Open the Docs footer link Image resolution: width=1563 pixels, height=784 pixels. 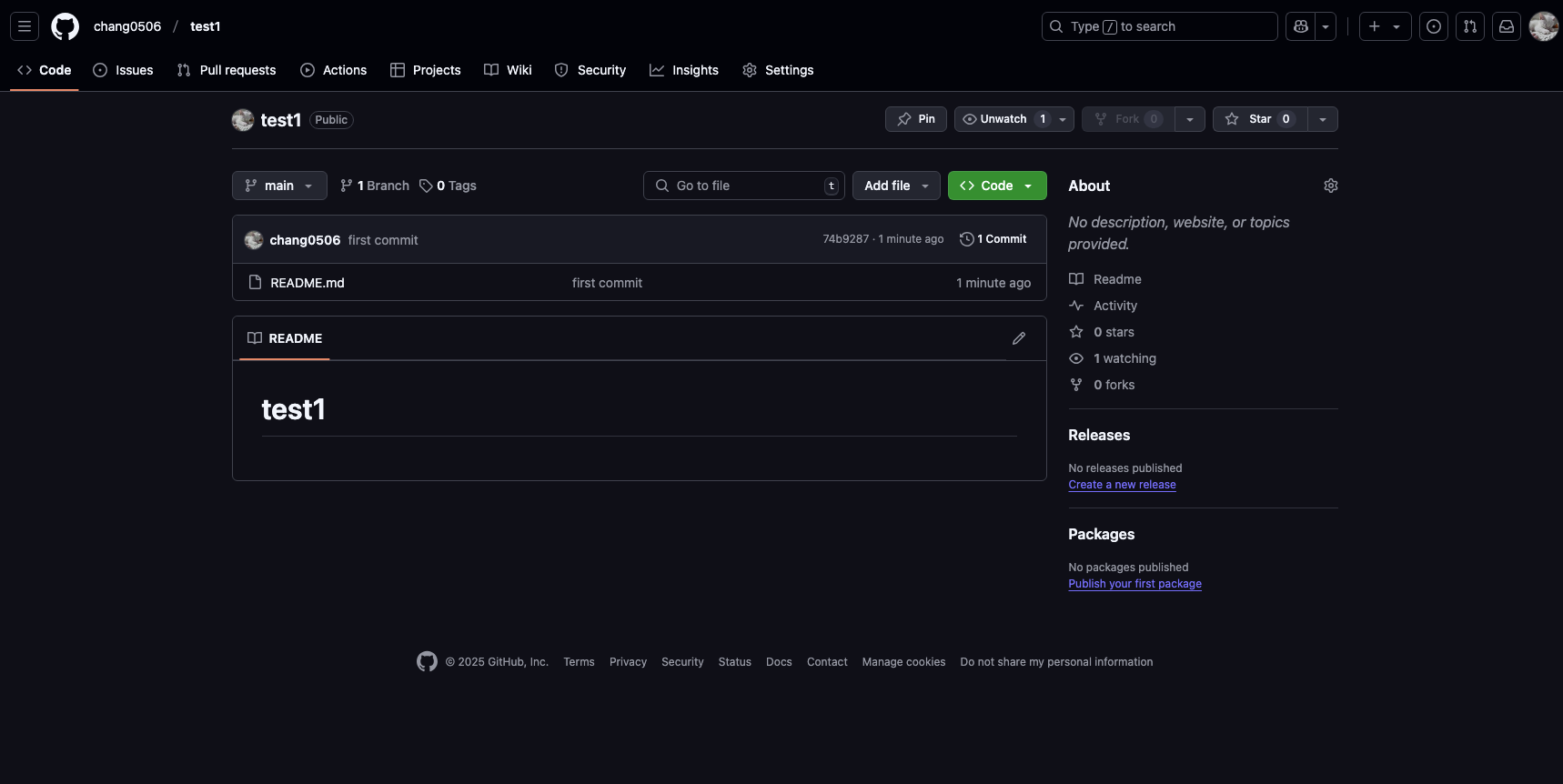tap(779, 662)
